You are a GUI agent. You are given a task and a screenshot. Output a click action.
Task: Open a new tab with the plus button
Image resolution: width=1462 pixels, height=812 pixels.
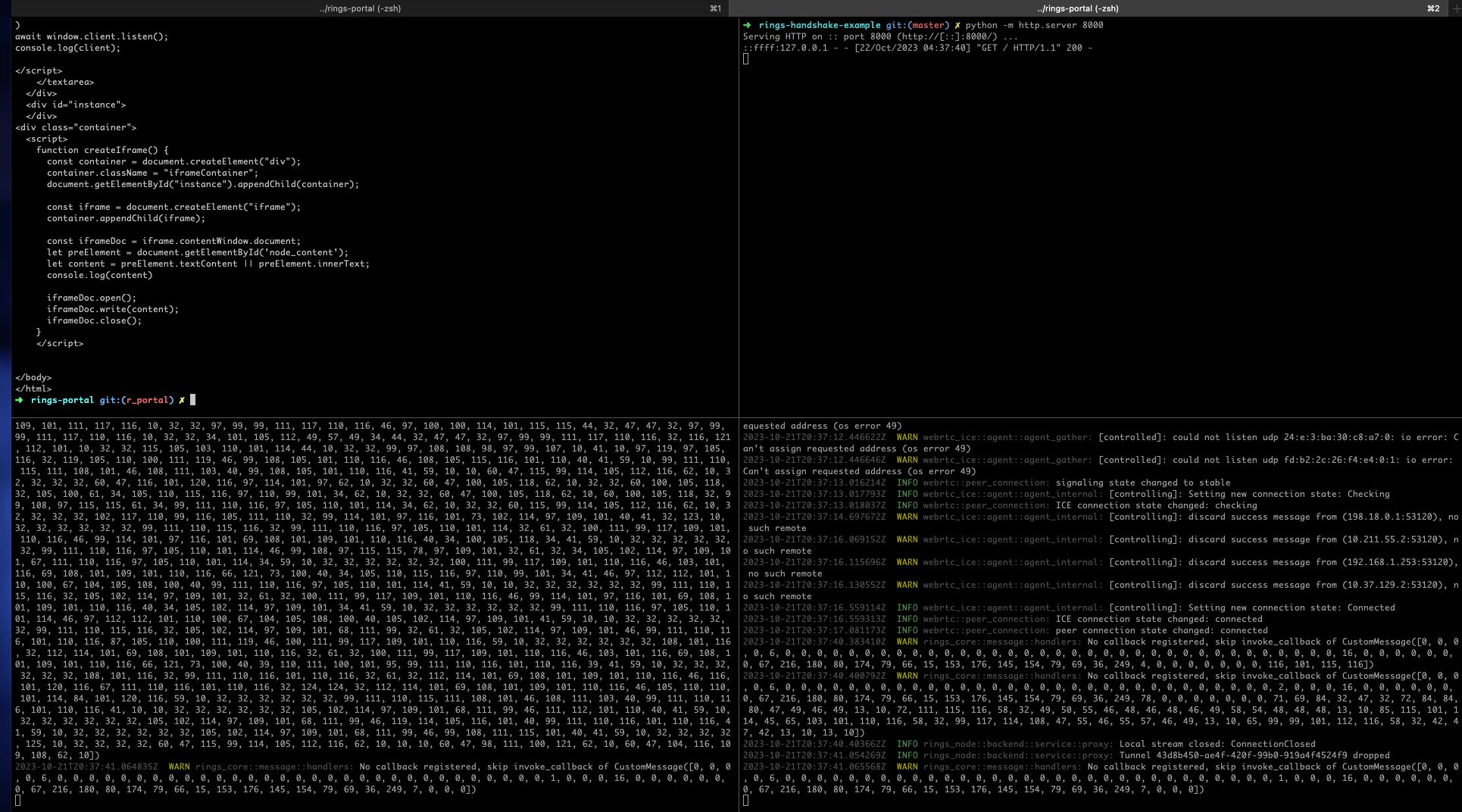1455,8
